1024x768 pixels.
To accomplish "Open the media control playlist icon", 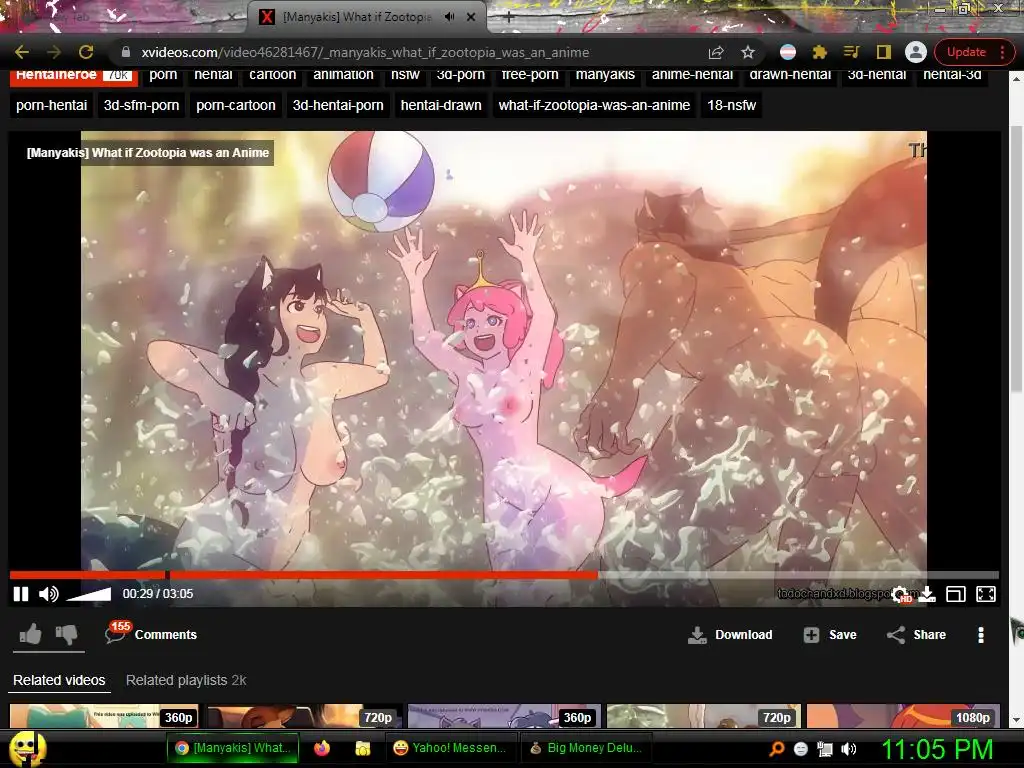I will pyautogui.click(x=851, y=52).
